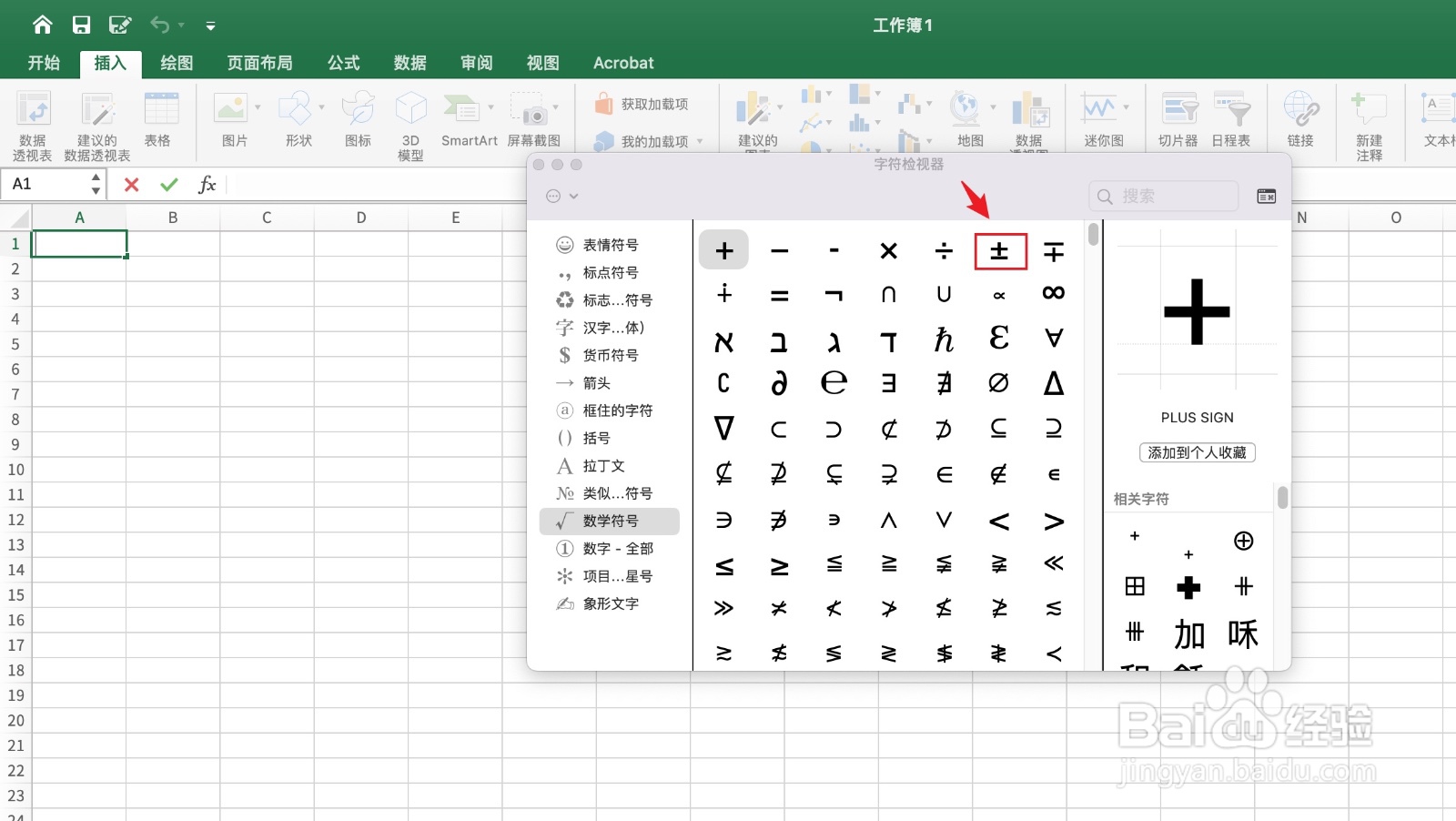The width and height of the screenshot is (1456, 821).
Task: Click the fx insert function icon
Action: 207,185
